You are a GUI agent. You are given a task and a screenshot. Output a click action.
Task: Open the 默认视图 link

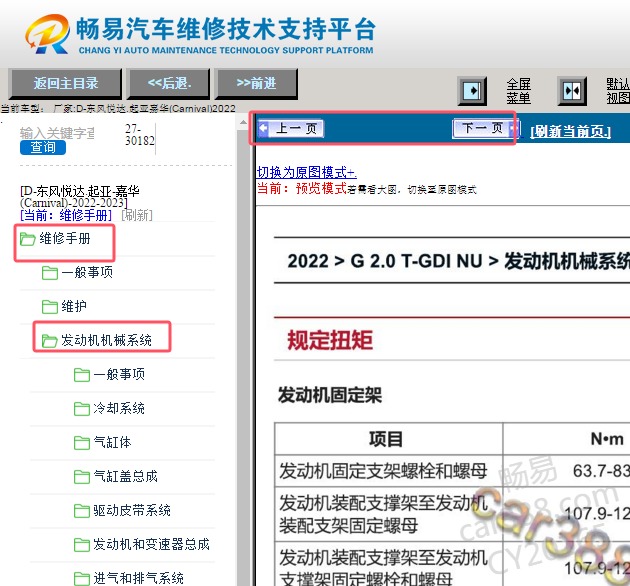(618, 91)
